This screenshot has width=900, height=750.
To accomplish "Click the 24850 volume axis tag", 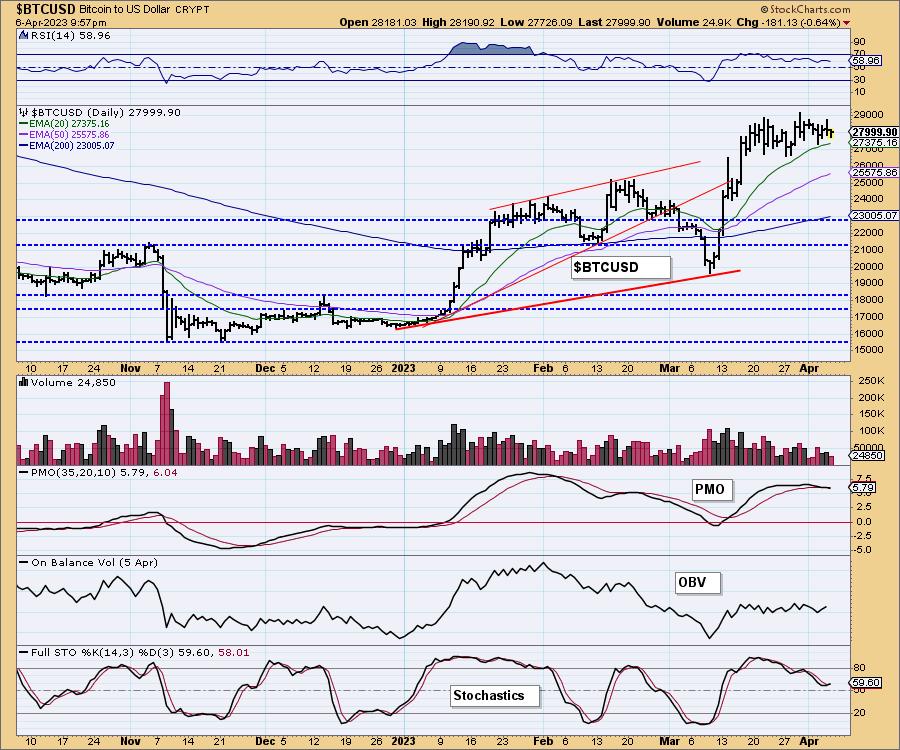I will click(867, 455).
